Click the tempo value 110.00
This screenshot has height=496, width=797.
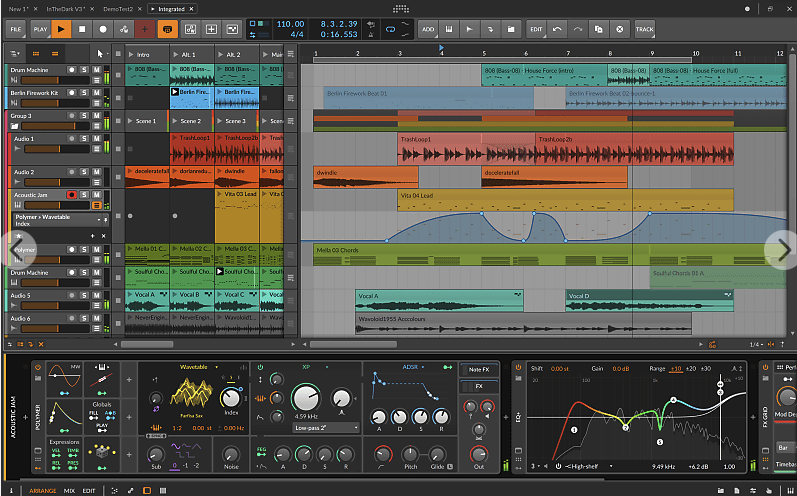pos(290,24)
